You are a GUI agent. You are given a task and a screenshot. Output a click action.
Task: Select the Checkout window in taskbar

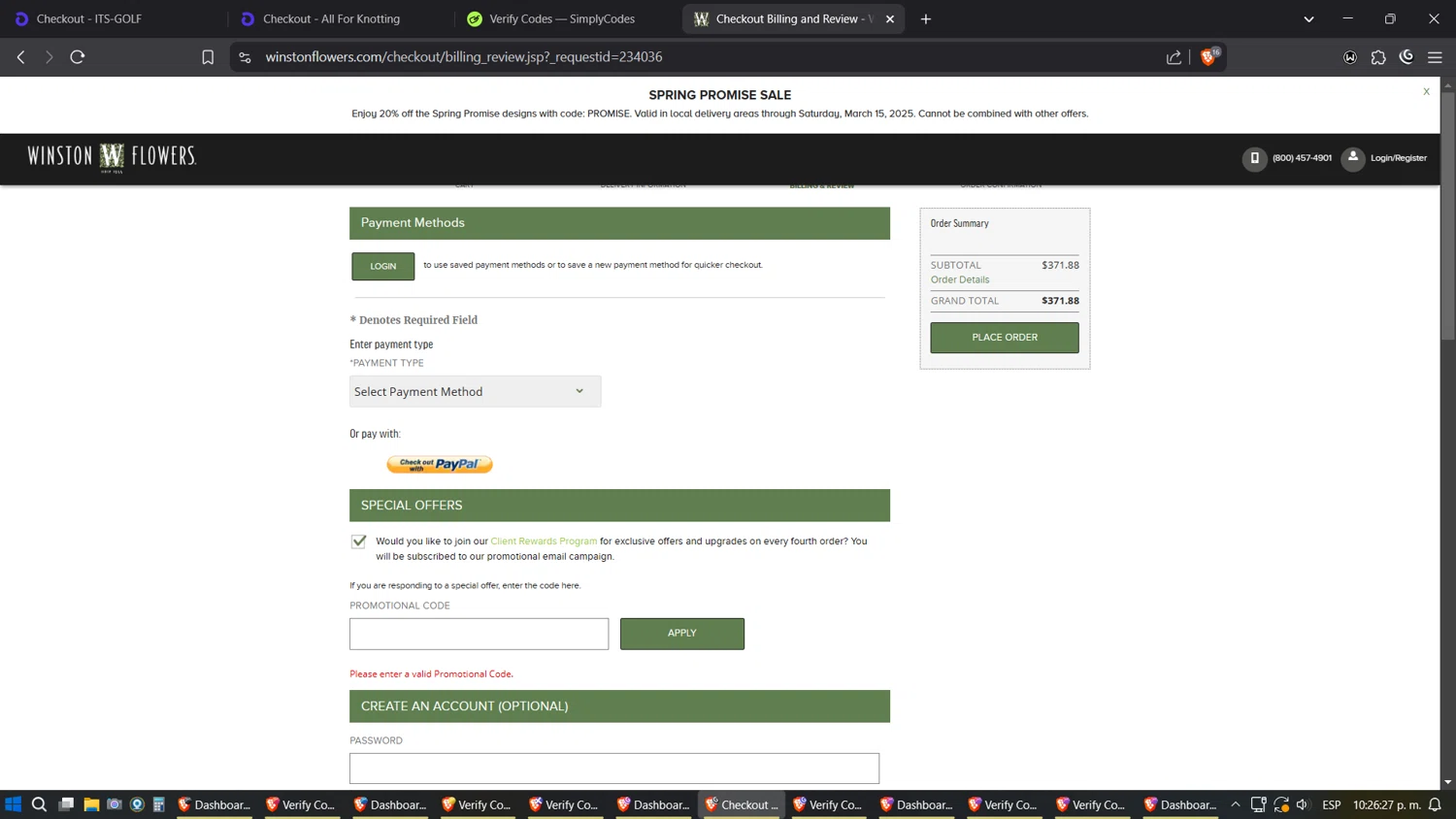(742, 804)
